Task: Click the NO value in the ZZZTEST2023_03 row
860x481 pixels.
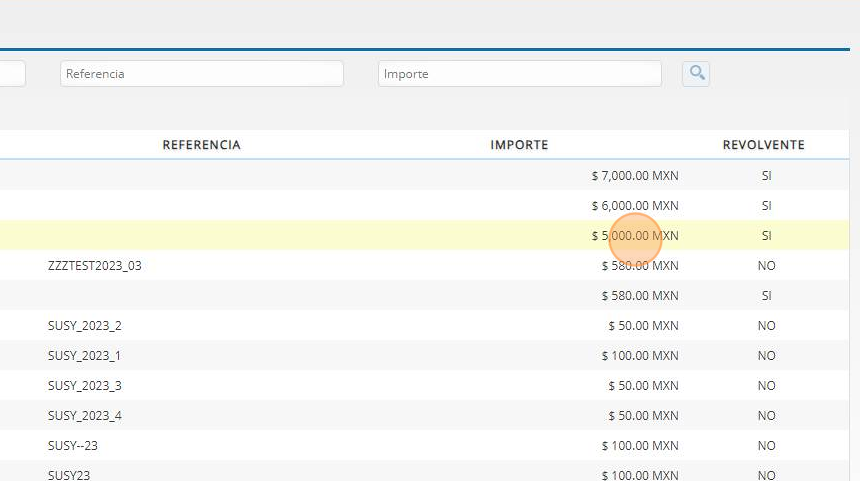Action: point(766,265)
